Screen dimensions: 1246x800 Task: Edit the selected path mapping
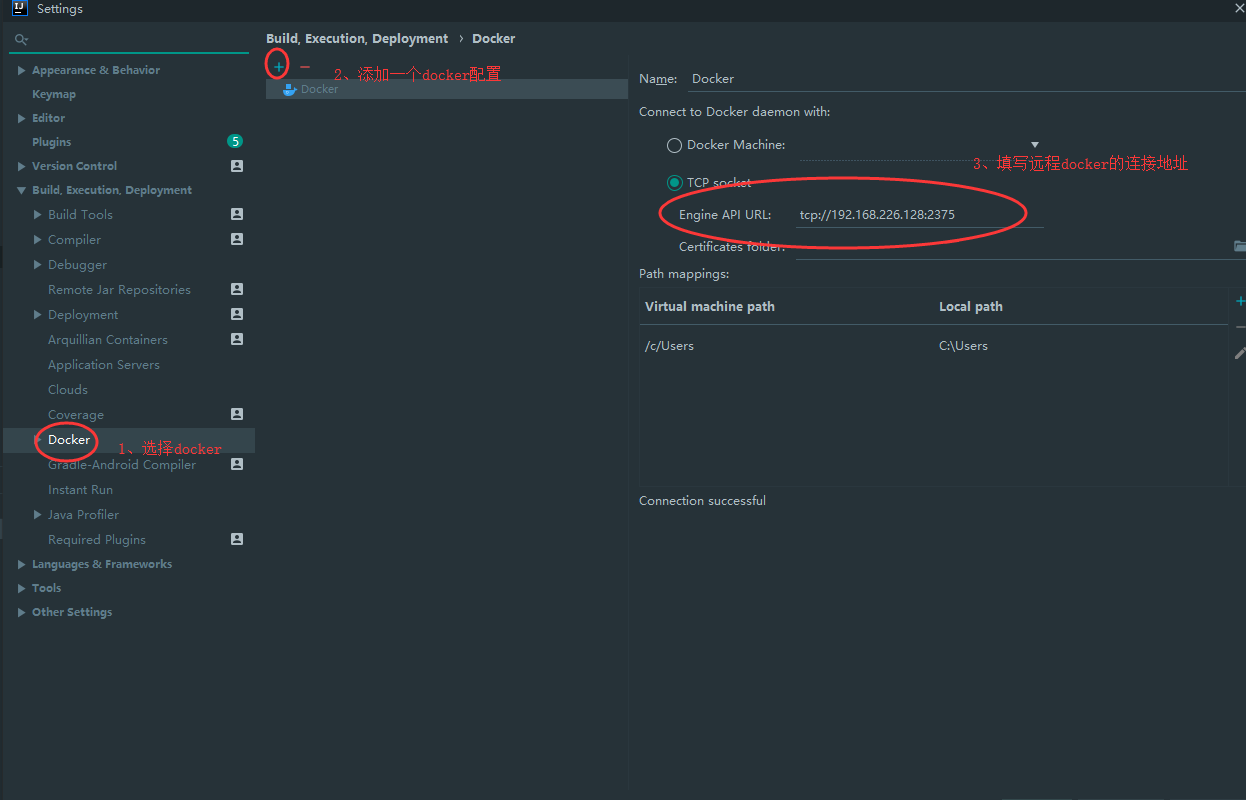point(1240,353)
